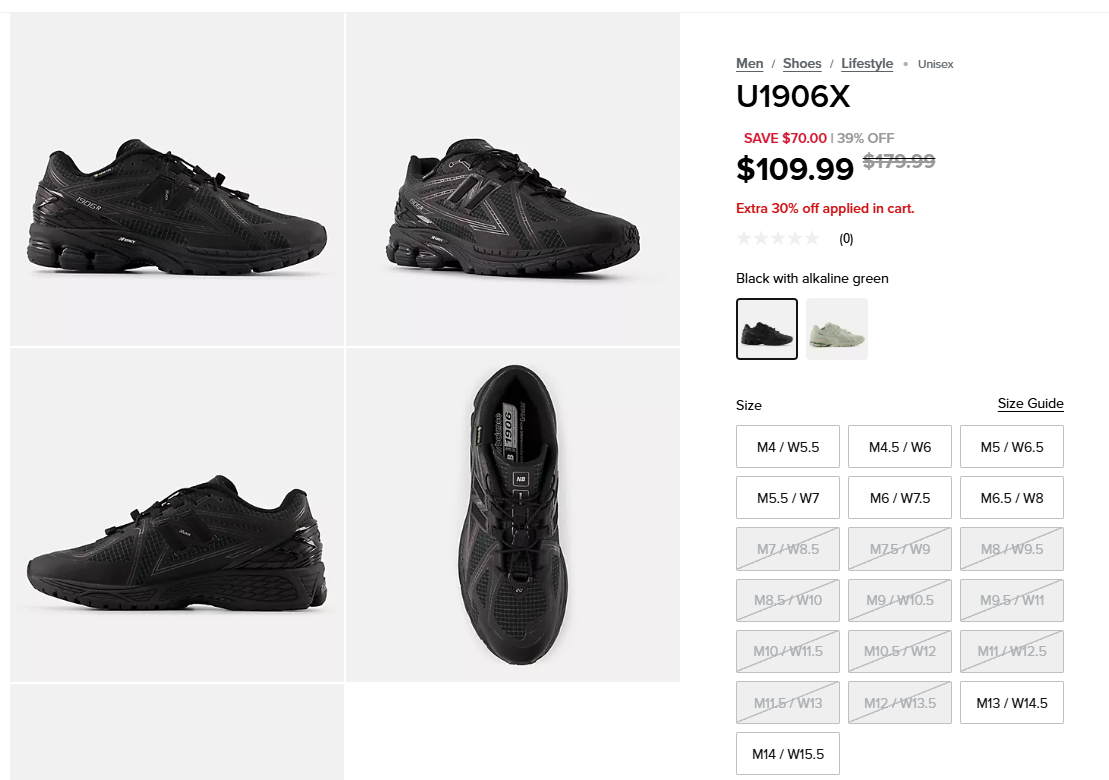Choose the alkaline green shoe swatch

coord(837,329)
